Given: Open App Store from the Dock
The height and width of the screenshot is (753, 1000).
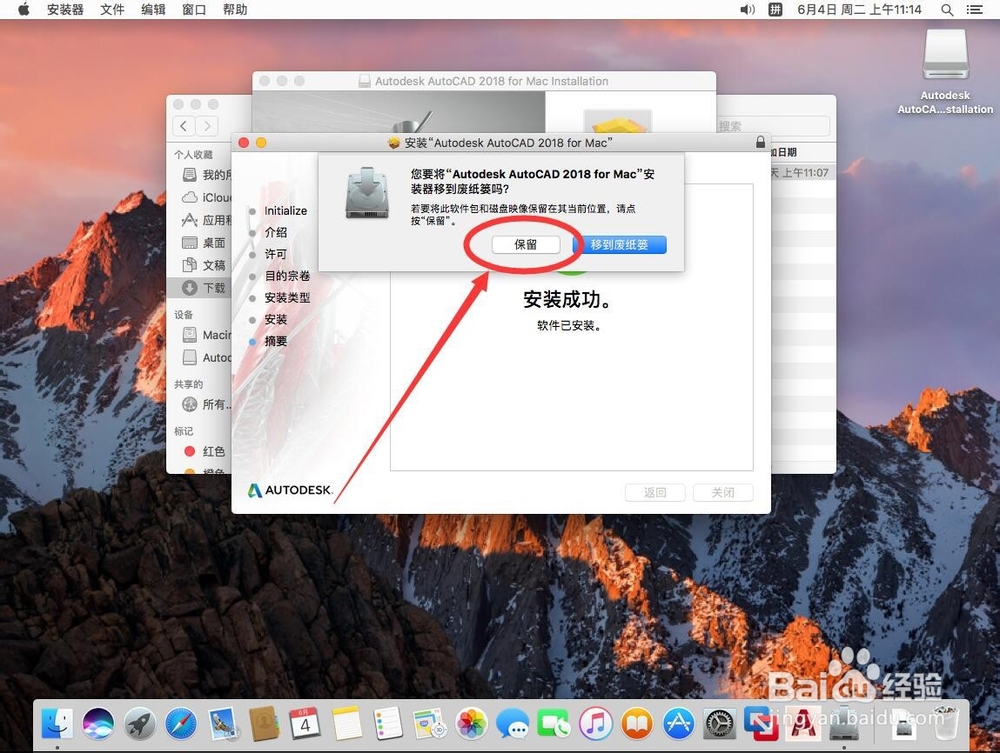Looking at the screenshot, I should [x=678, y=724].
